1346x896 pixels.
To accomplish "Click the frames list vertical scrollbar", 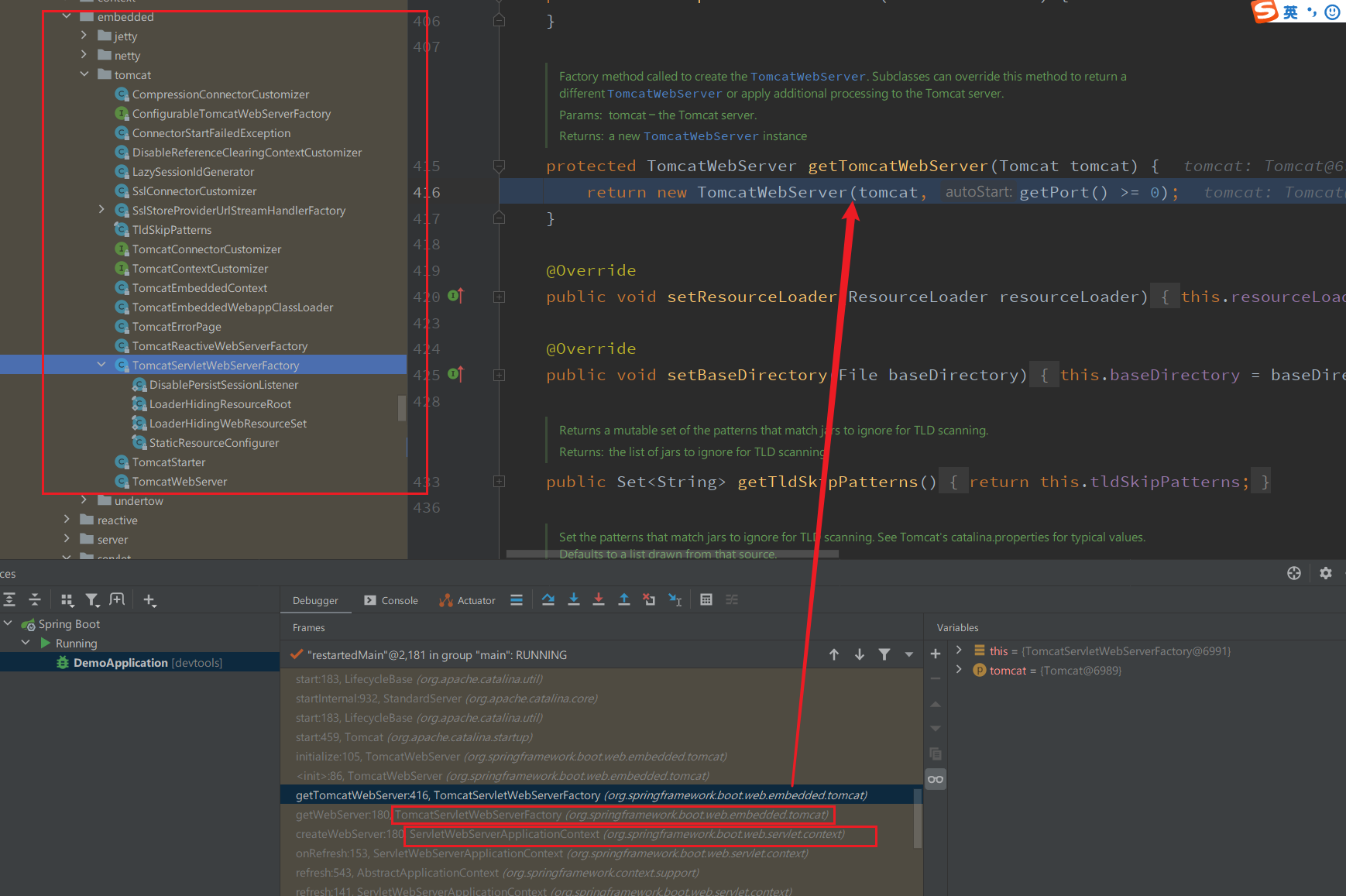I will tap(919, 819).
